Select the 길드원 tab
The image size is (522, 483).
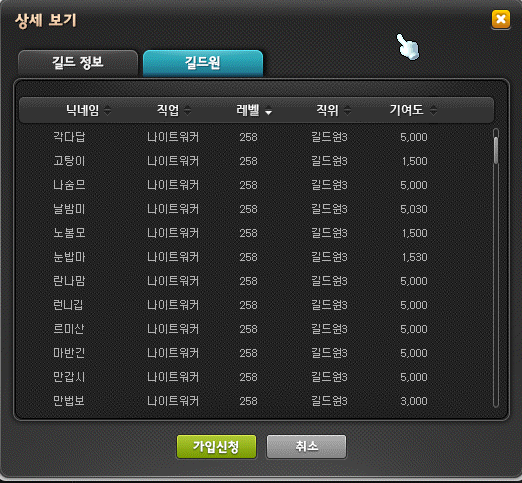(x=203, y=63)
